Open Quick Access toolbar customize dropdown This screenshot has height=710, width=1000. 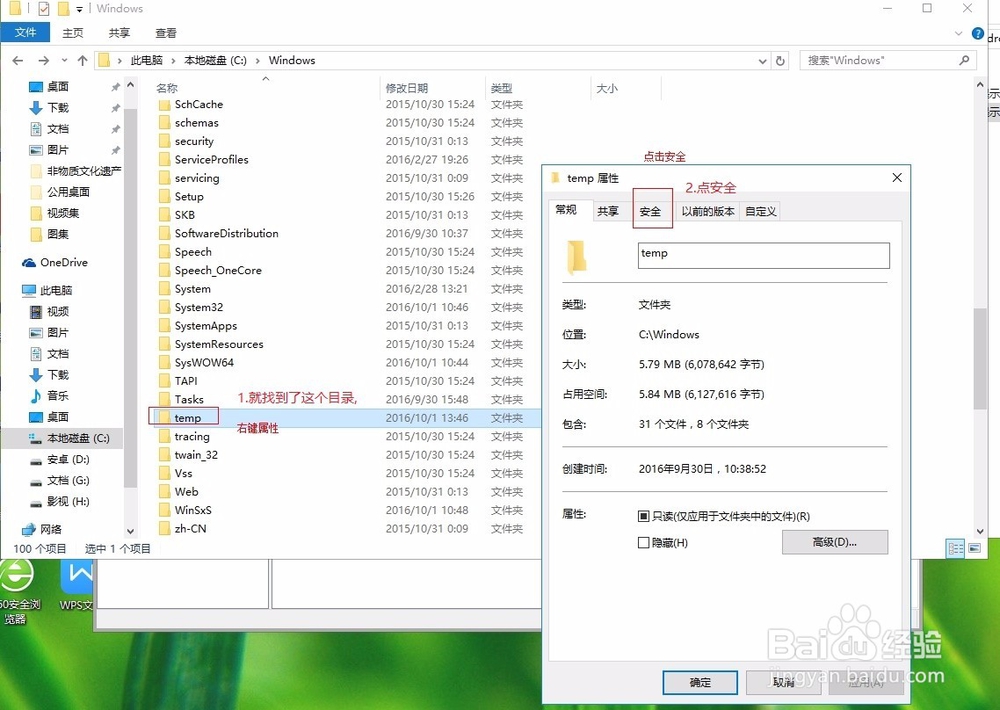(x=79, y=10)
